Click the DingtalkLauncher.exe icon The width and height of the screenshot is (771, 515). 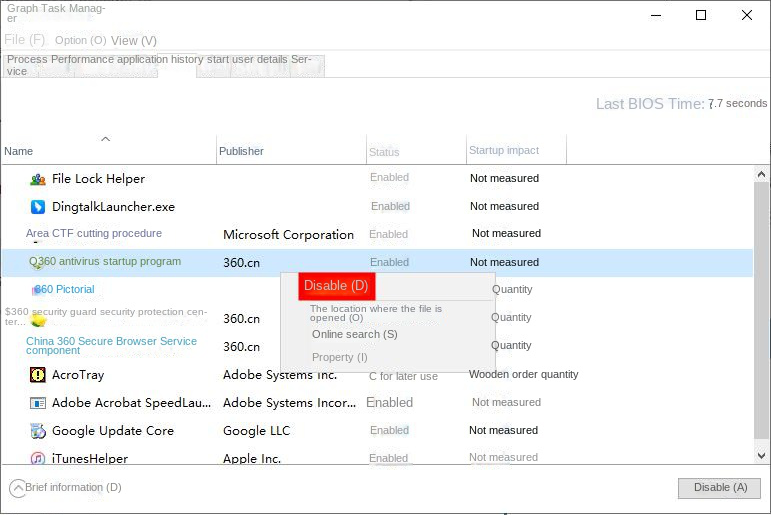pyautogui.click(x=38, y=207)
